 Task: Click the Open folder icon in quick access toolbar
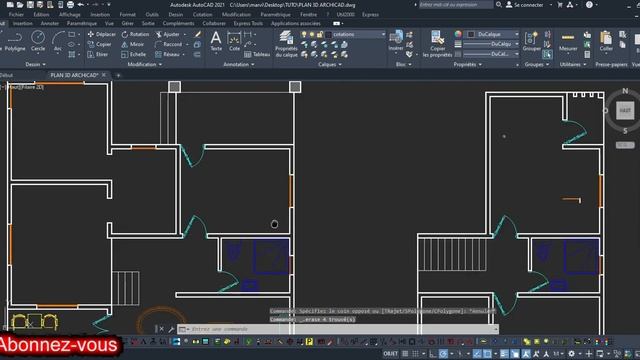[x=20, y=5]
